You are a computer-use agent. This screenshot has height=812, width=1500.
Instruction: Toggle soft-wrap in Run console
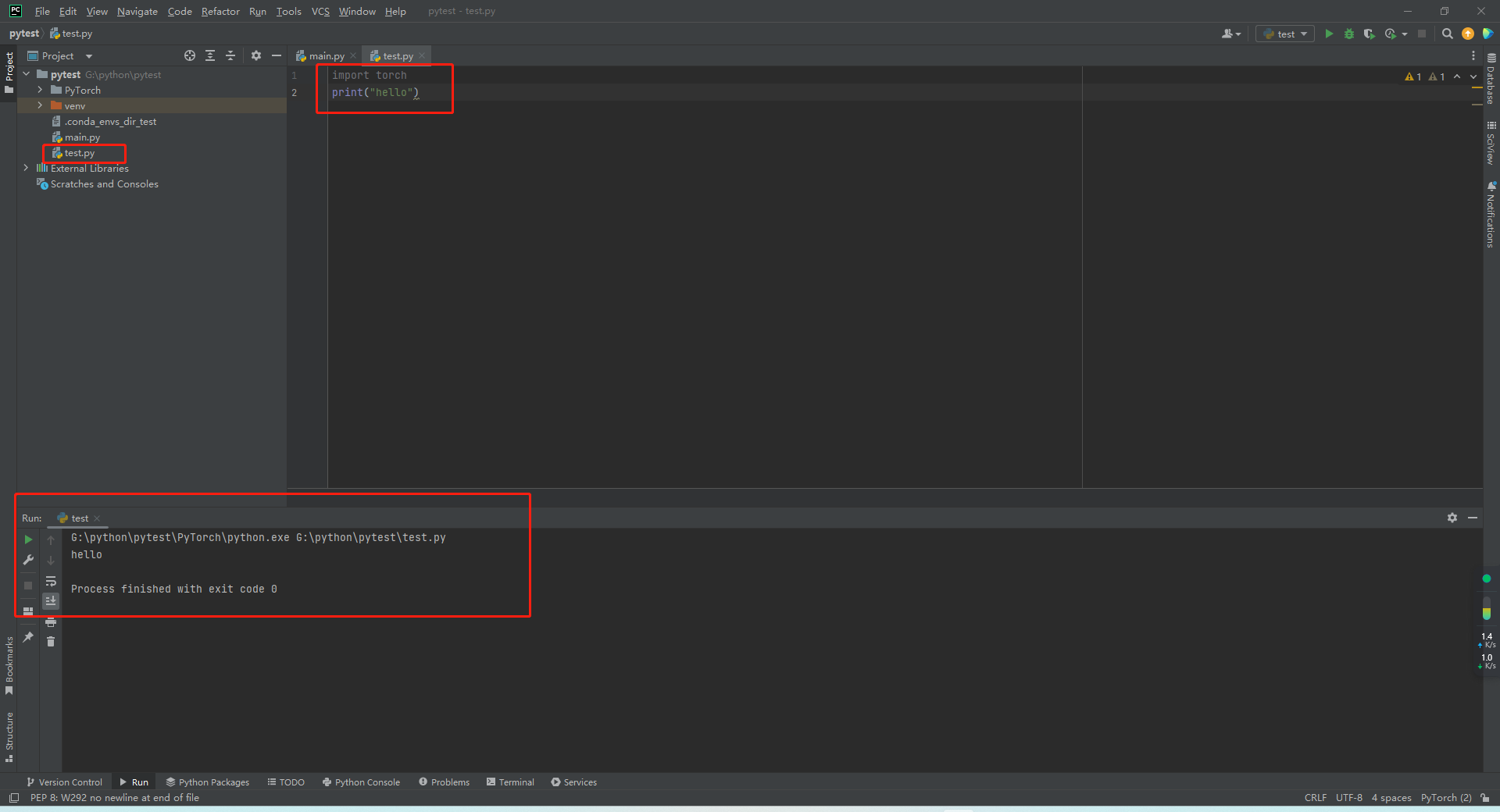coord(51,582)
